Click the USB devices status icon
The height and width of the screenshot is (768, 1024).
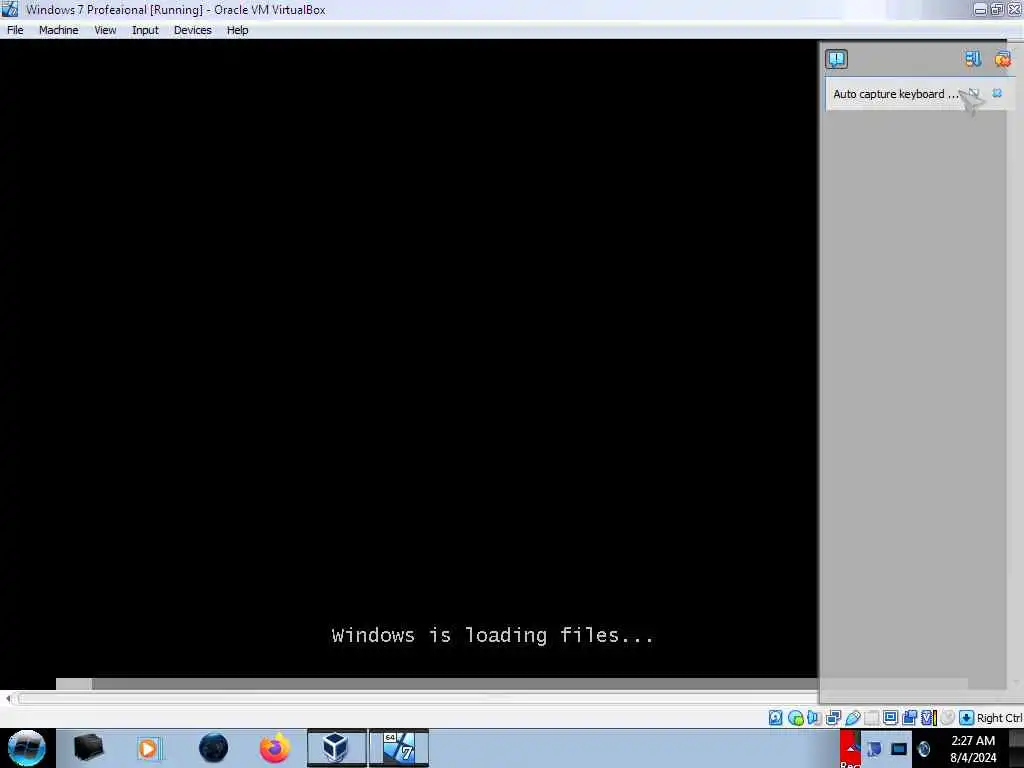click(852, 718)
